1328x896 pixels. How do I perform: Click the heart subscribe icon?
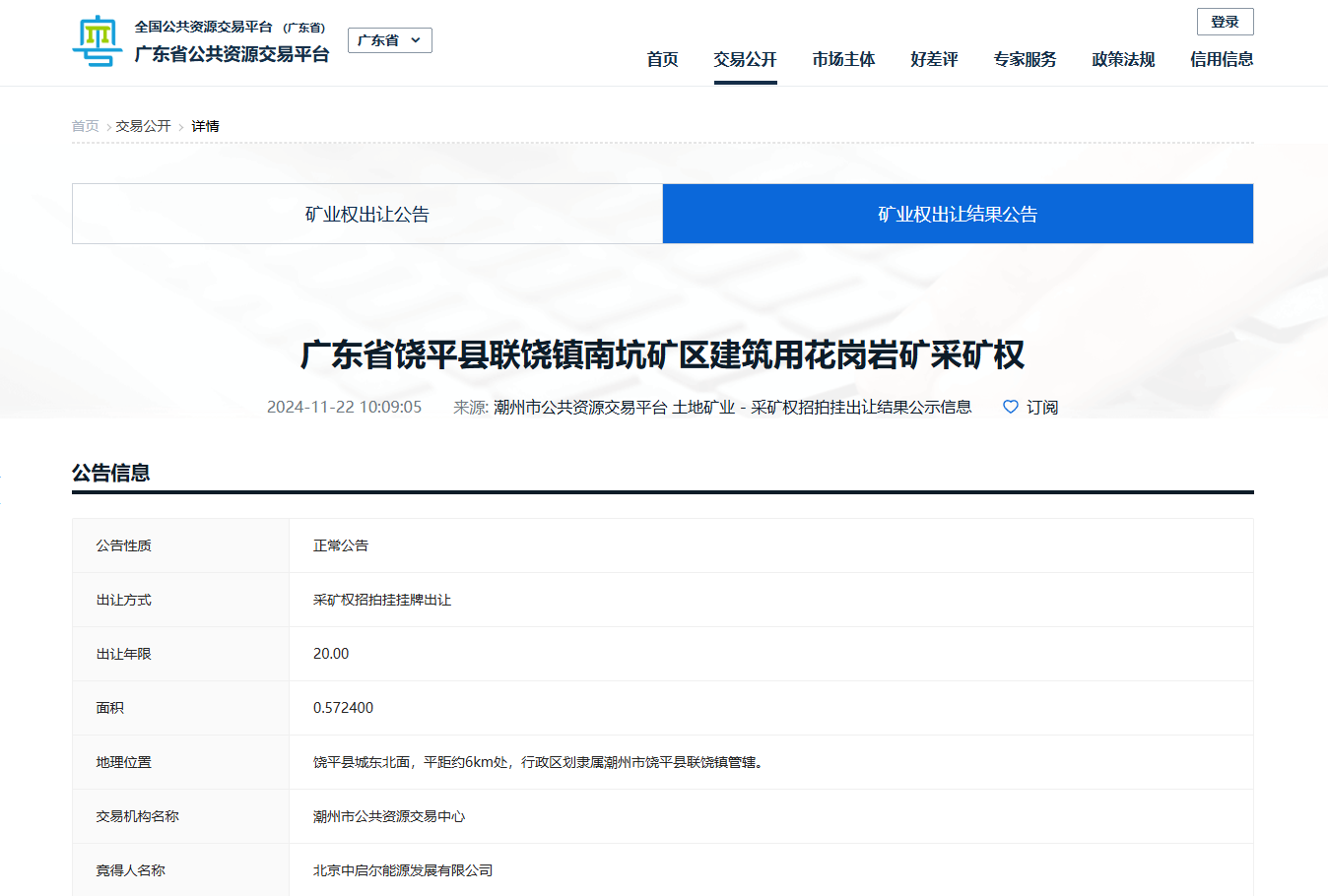coord(1010,407)
